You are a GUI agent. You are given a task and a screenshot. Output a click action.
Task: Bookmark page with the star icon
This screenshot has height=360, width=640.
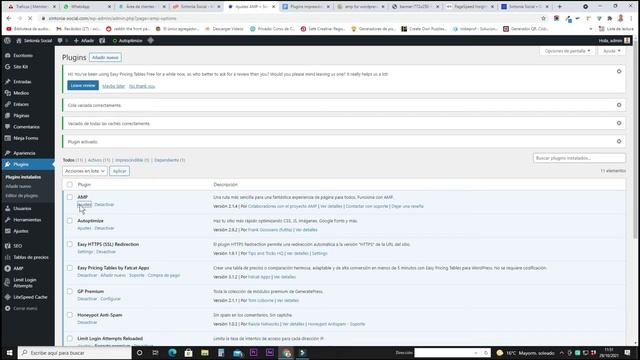[x=543, y=18]
